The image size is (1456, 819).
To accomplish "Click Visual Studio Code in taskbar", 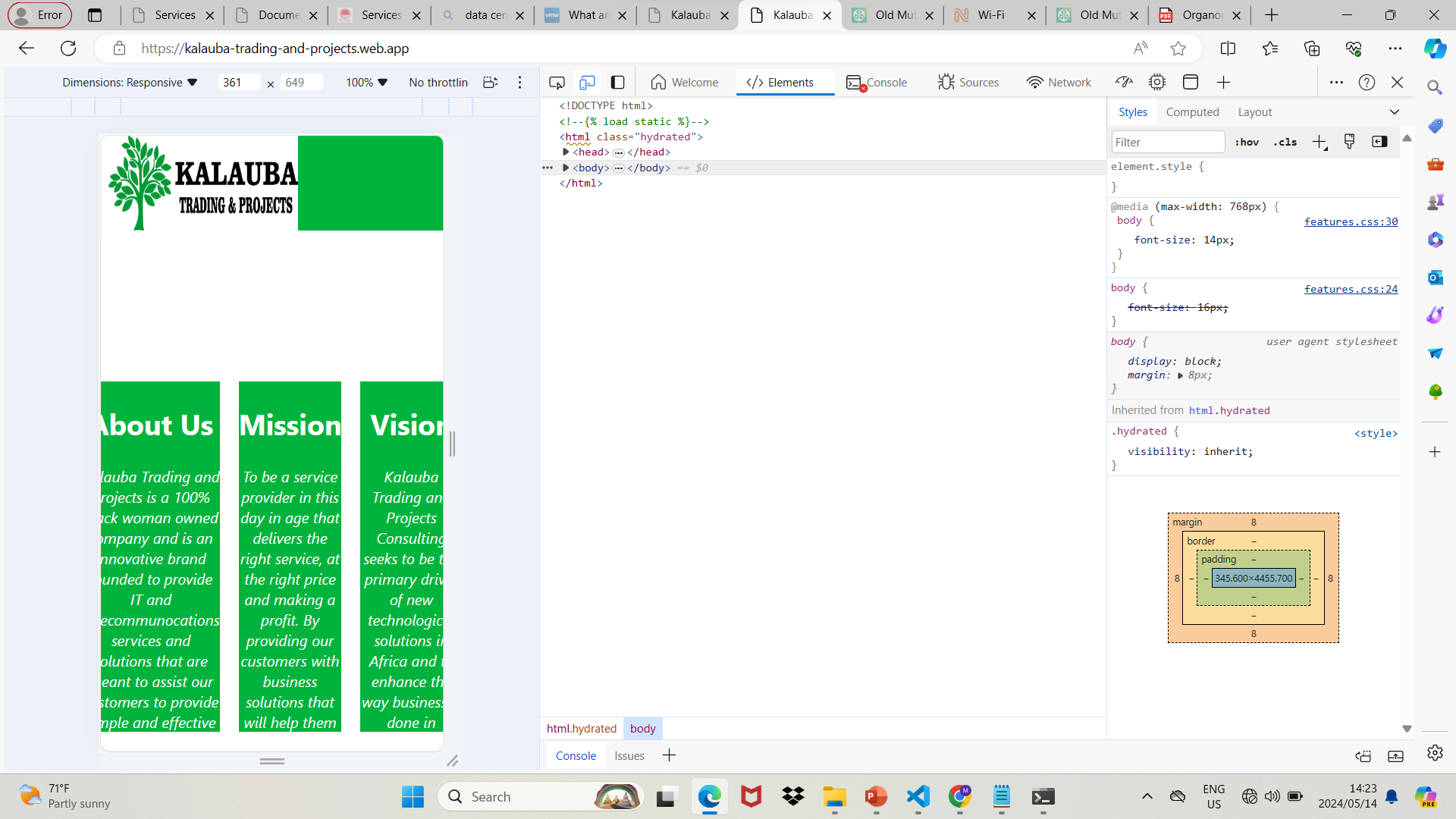I will [x=918, y=796].
